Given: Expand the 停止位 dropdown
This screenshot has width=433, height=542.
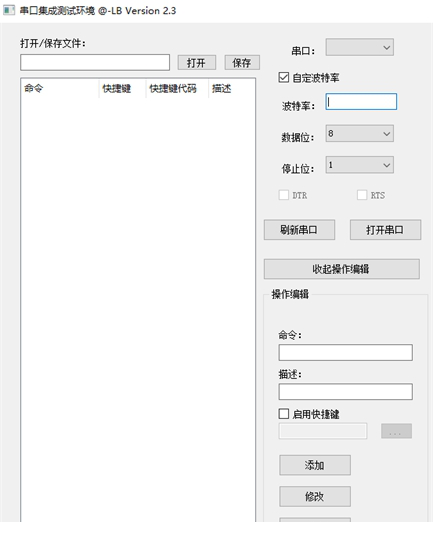Looking at the screenshot, I should point(359,165).
